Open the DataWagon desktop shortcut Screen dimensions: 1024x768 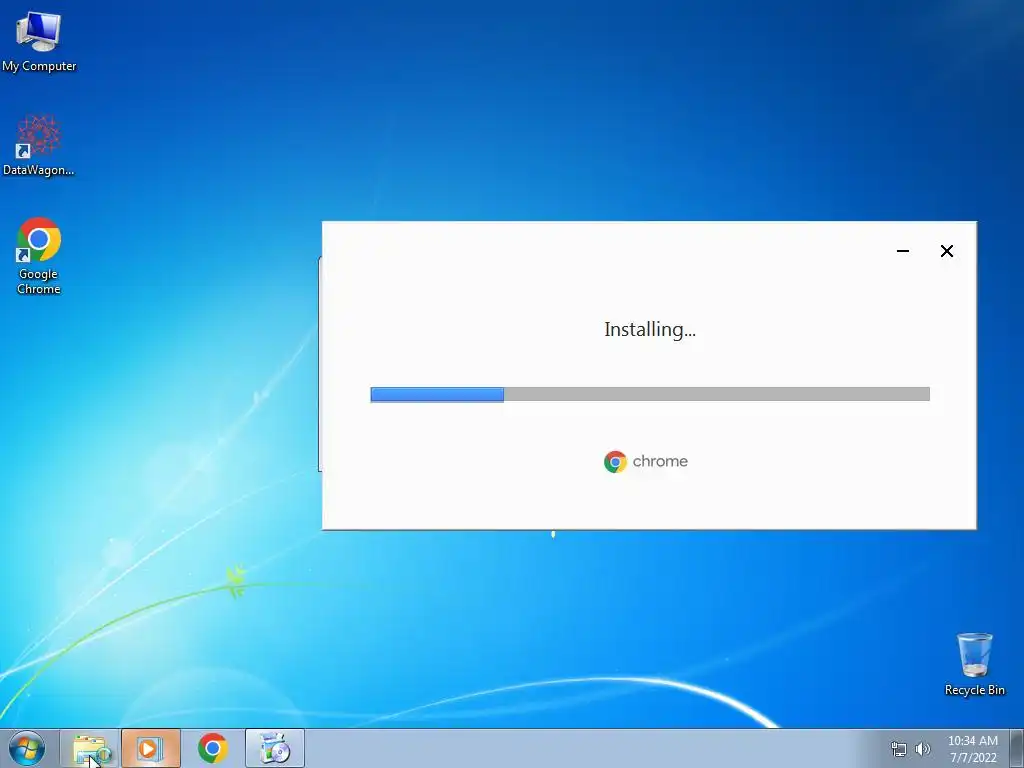point(39,146)
